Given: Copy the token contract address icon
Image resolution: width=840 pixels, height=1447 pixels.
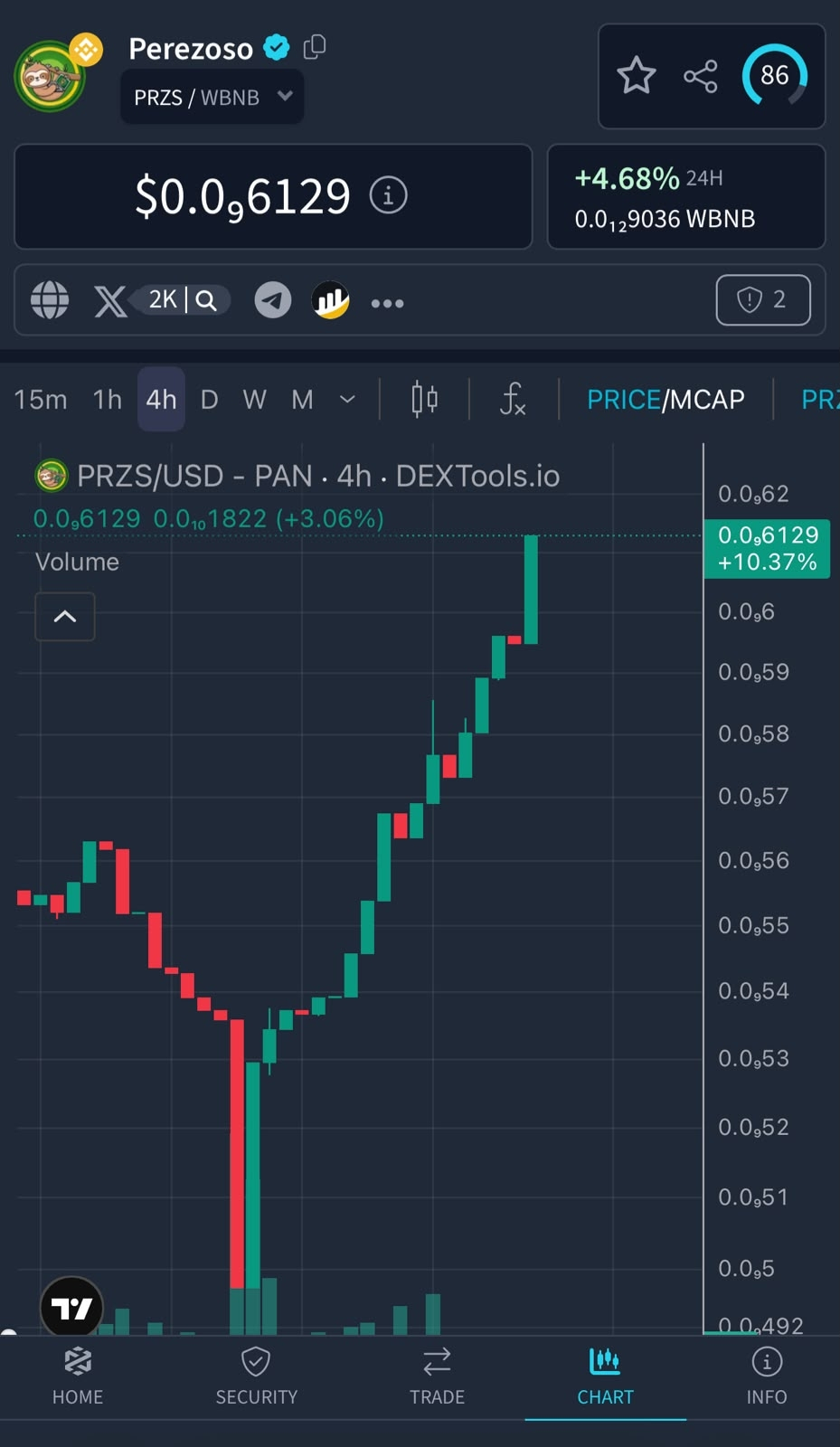Looking at the screenshot, I should point(315,47).
